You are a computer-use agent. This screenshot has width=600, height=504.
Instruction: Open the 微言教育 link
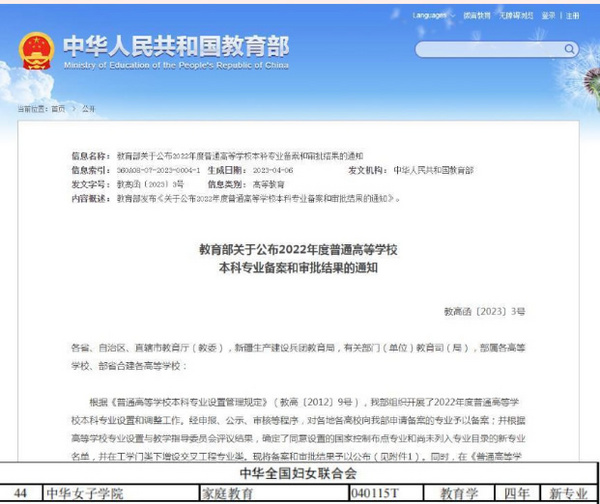(x=477, y=15)
